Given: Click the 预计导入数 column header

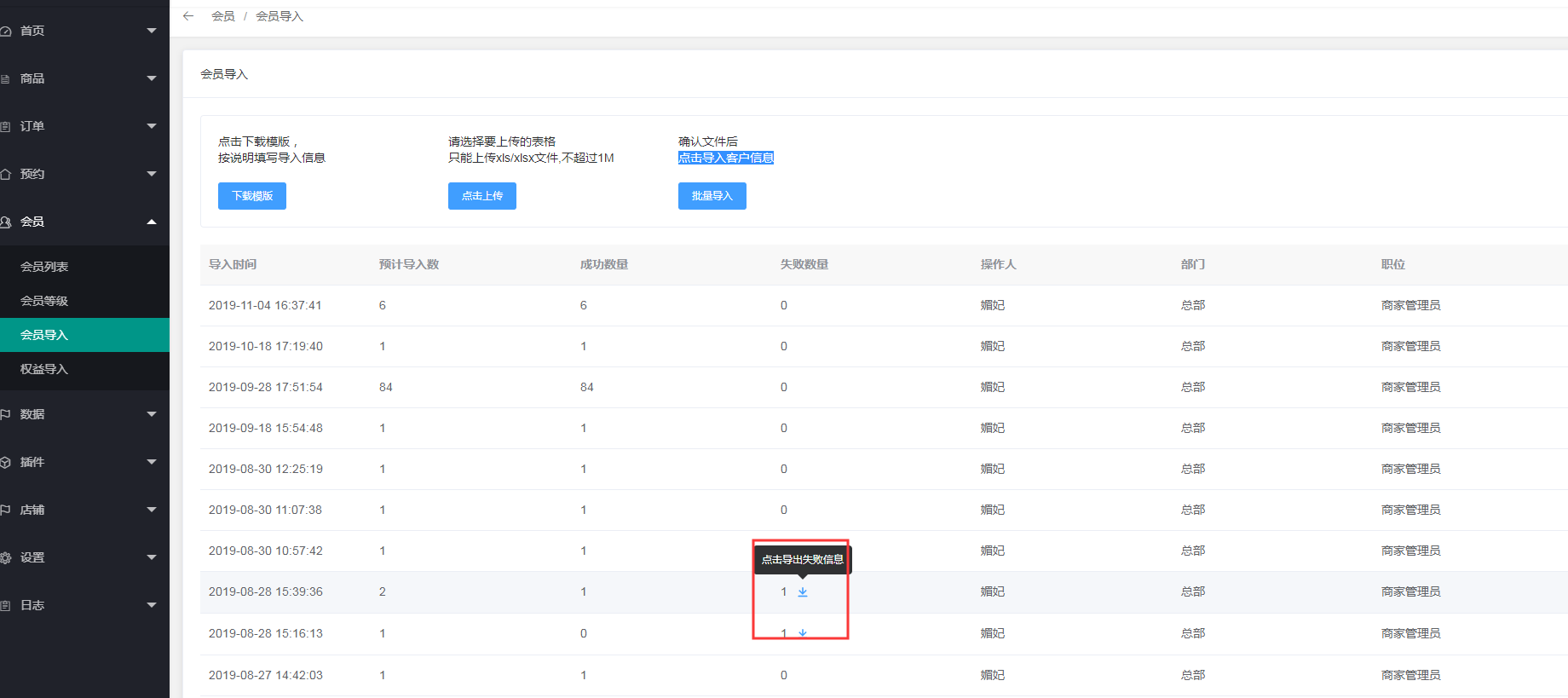Looking at the screenshot, I should (x=409, y=264).
